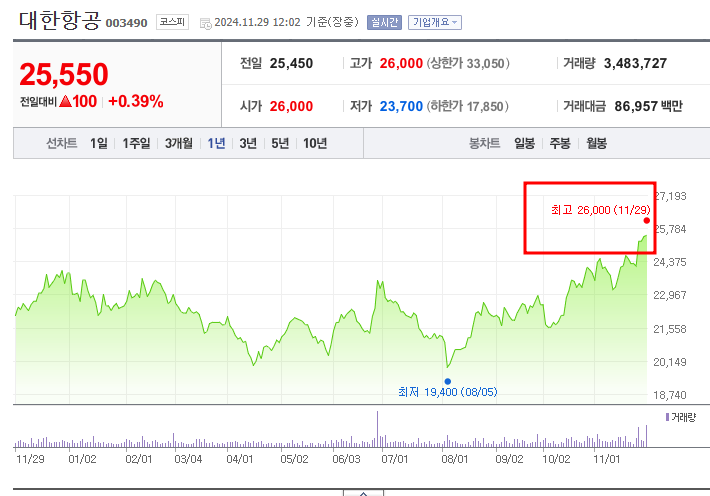This screenshot has width=710, height=496.
Task: Click the 고가 value 26,000
Action: coord(401,63)
